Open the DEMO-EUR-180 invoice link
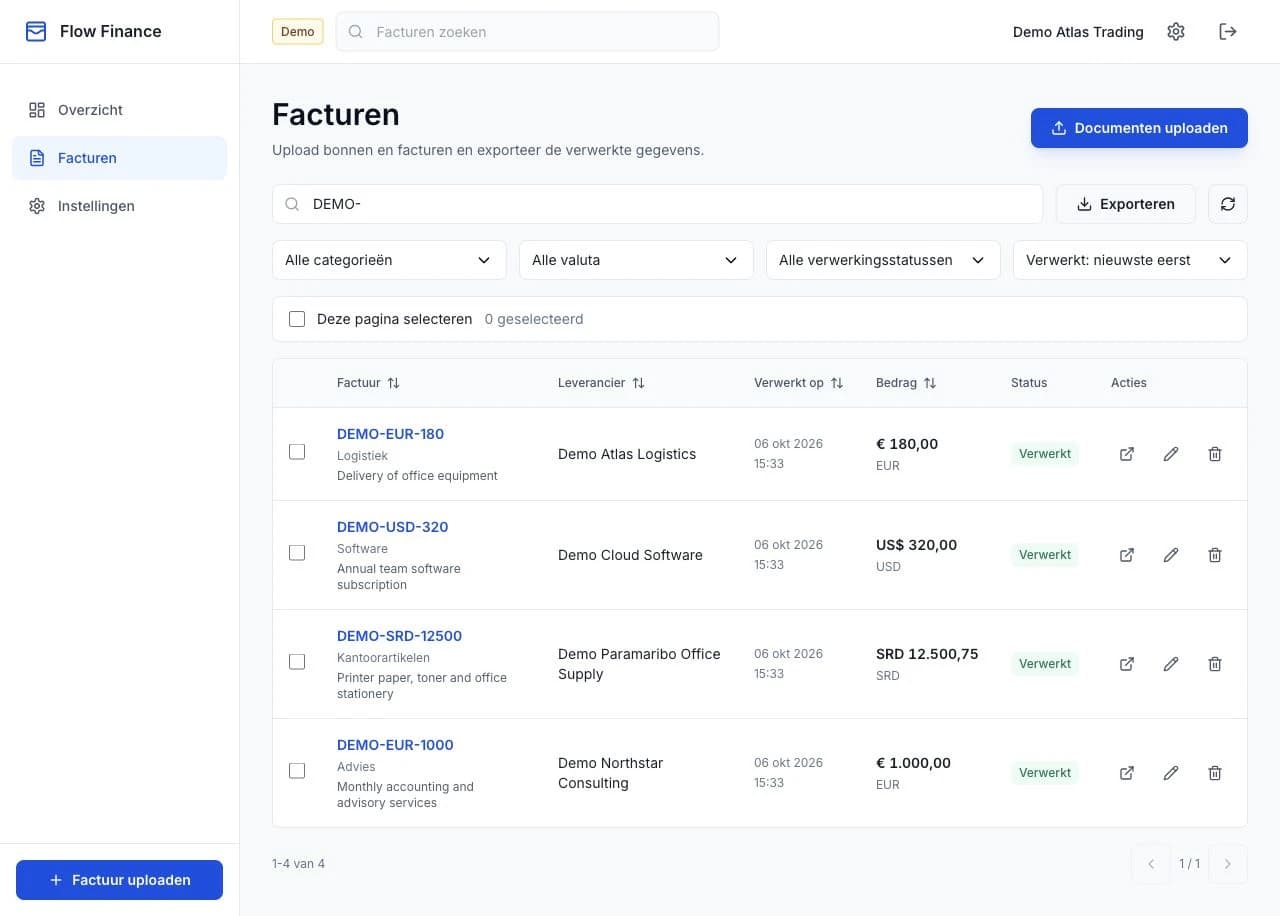The width and height of the screenshot is (1280, 916). tap(390, 434)
